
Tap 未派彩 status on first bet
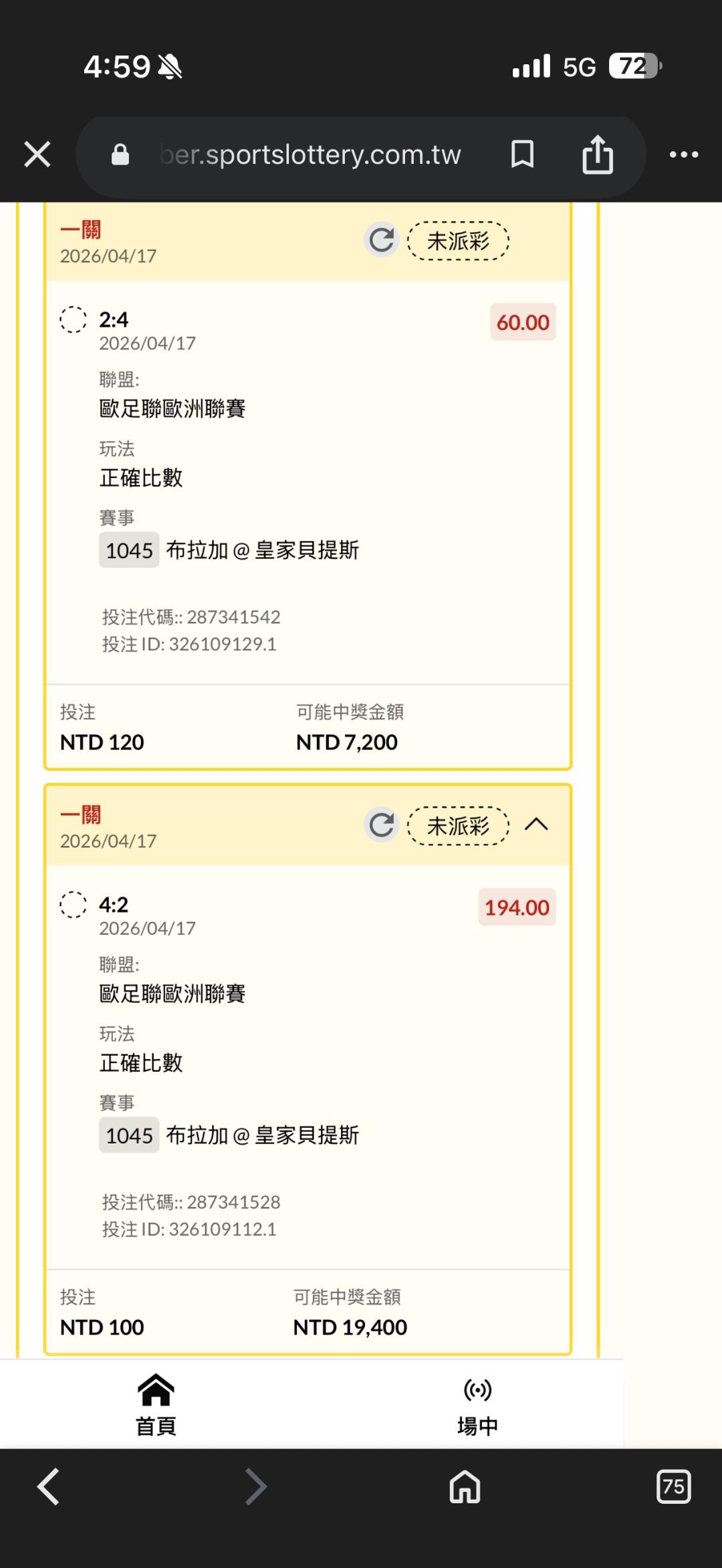coord(459,241)
